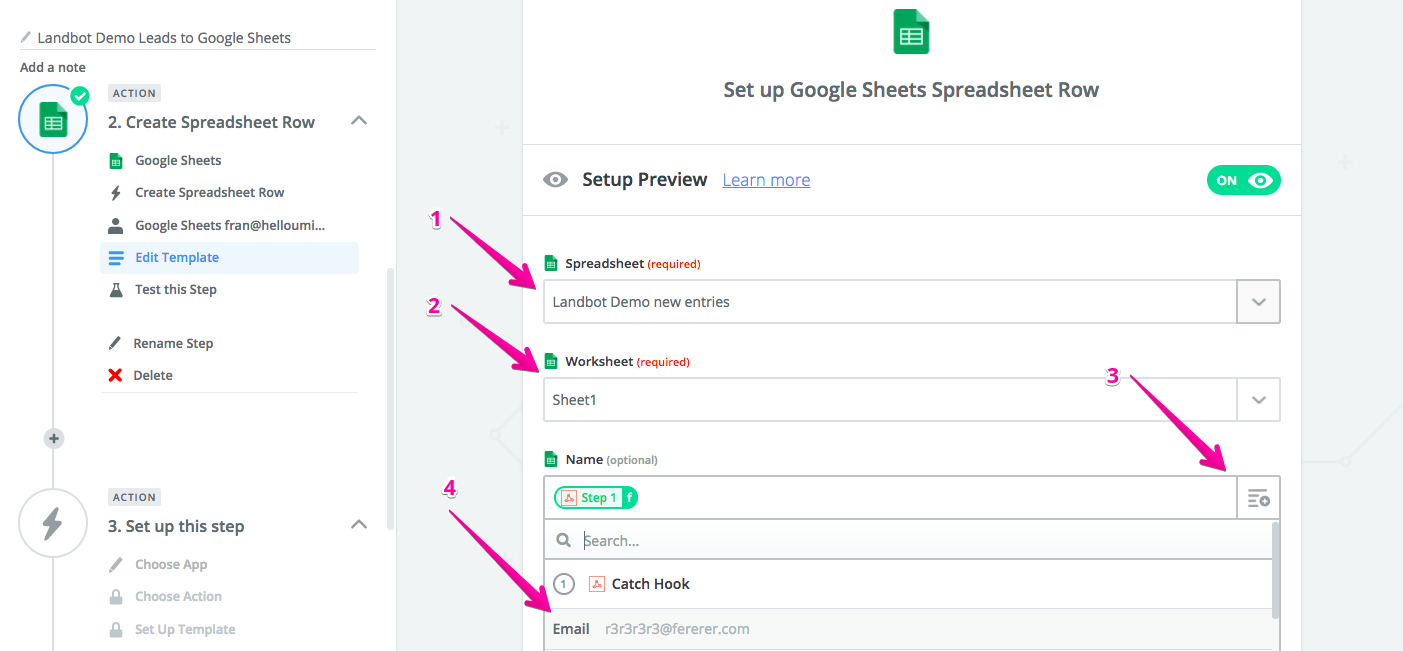Click the plus button between steps
The image size is (1403, 651).
point(54,438)
